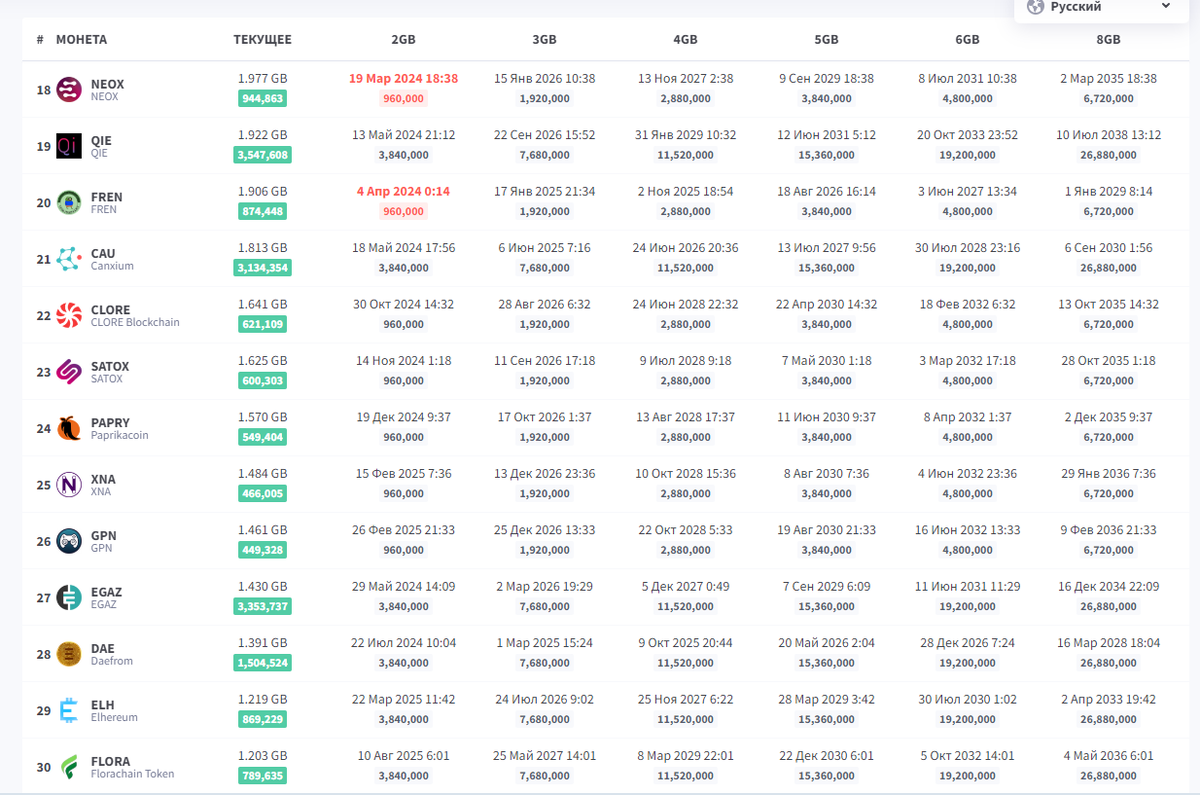Click the date 2 Мар 2035 18:38

[x=1108, y=78]
